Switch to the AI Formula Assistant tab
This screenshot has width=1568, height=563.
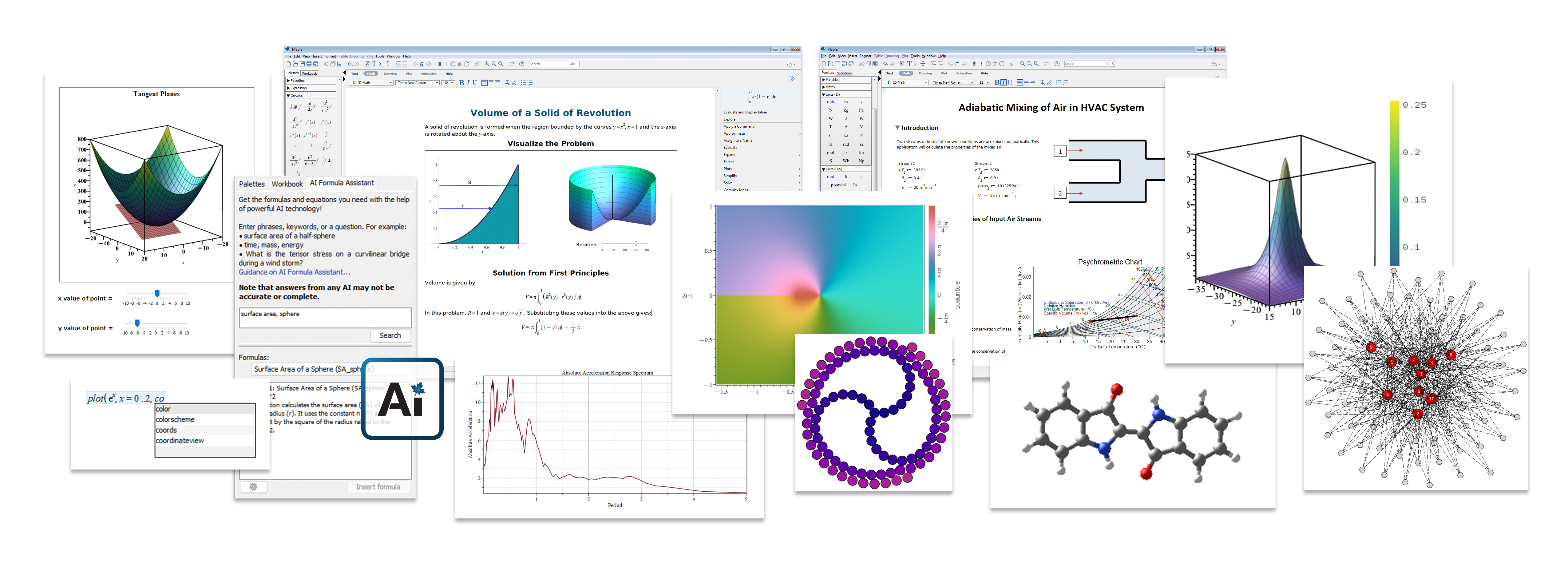pos(342,183)
